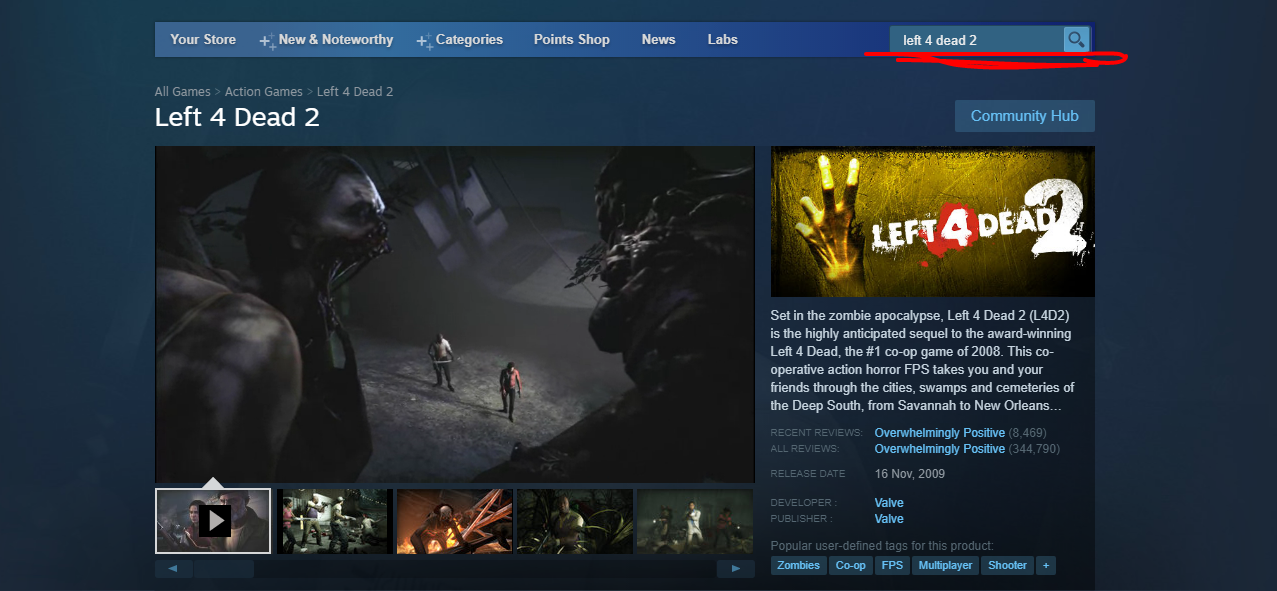
Task: Select the Co-op tag
Action: (851, 565)
